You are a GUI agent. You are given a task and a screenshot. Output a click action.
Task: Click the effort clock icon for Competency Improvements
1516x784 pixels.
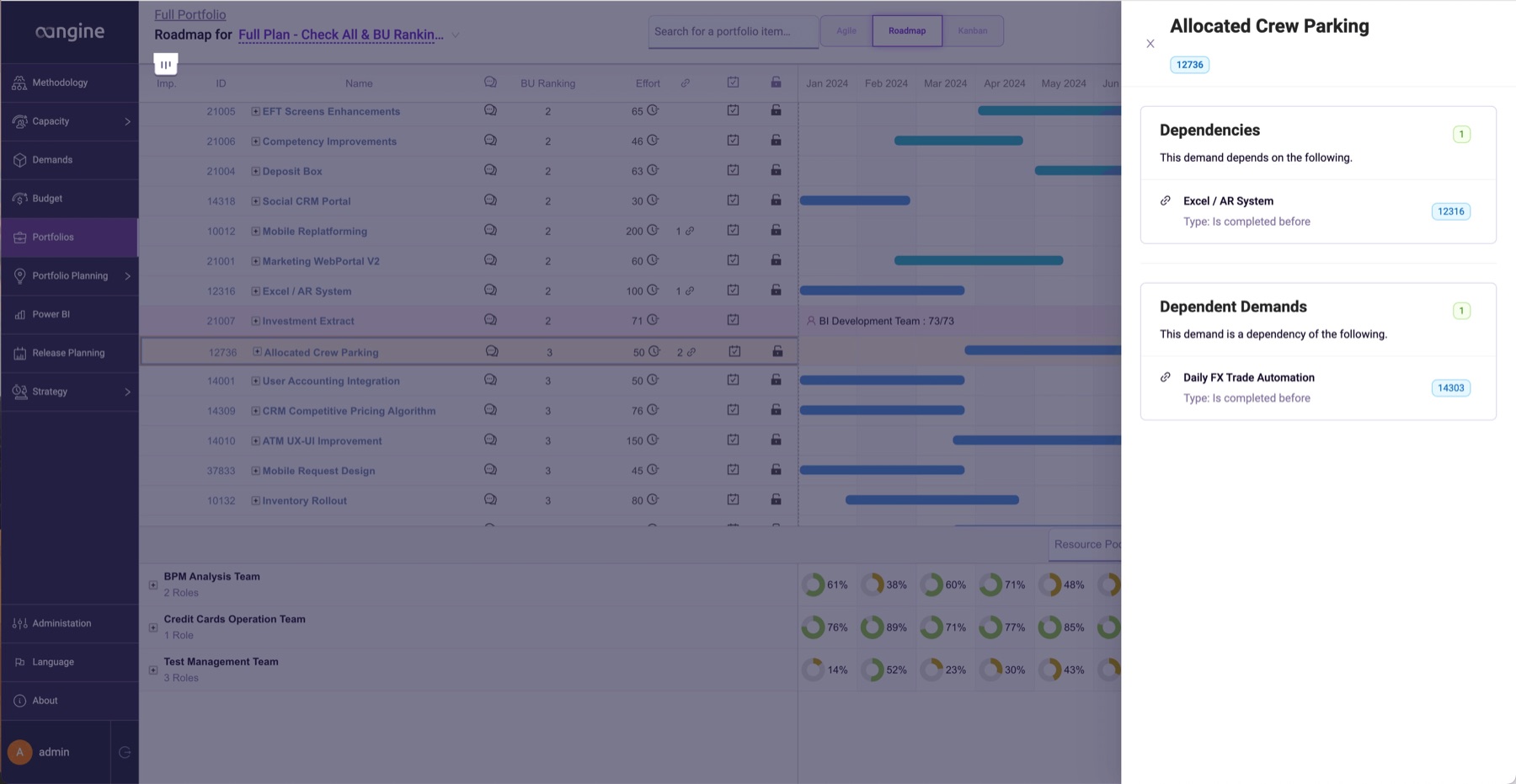tap(653, 141)
